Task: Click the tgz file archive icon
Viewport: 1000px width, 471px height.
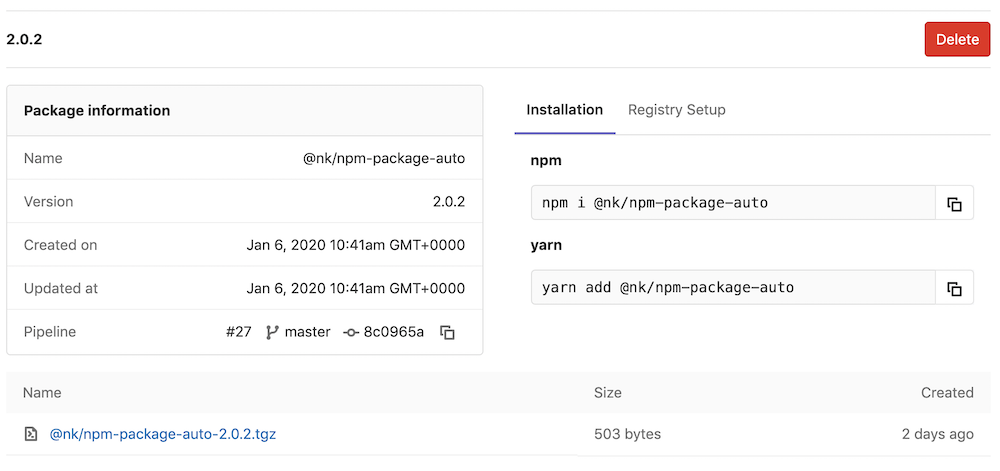Action: point(31,434)
